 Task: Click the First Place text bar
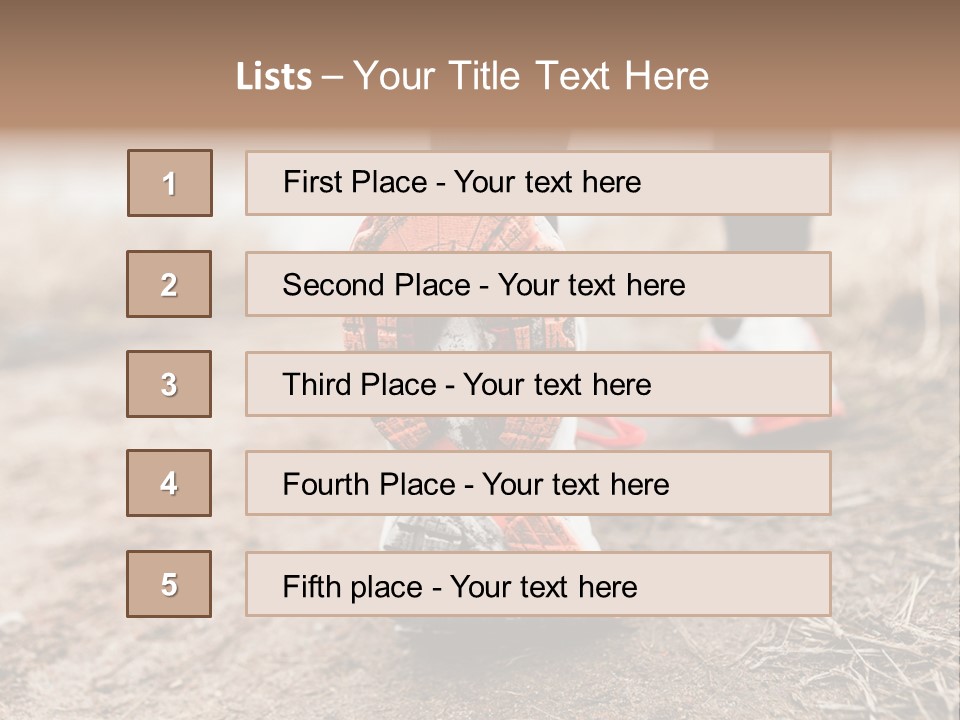(x=537, y=183)
